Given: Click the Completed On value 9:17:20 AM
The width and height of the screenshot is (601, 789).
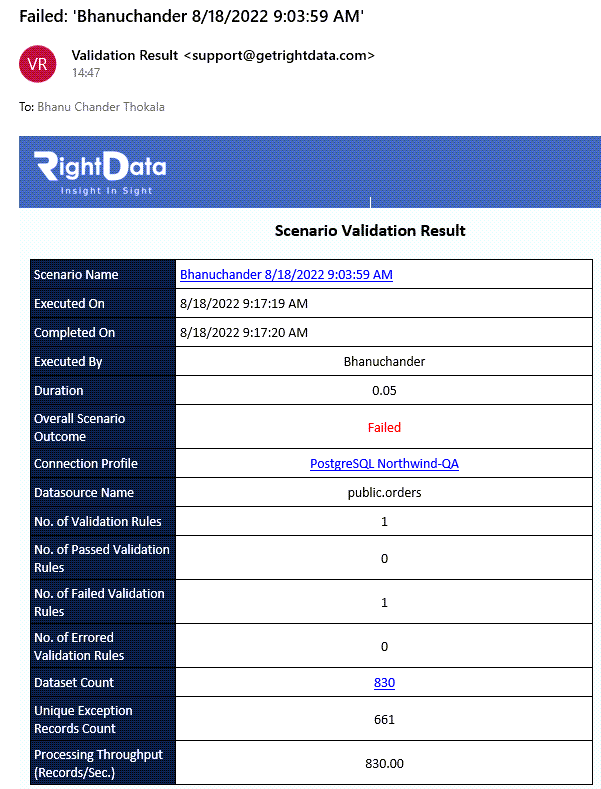Looking at the screenshot, I should pos(244,332).
